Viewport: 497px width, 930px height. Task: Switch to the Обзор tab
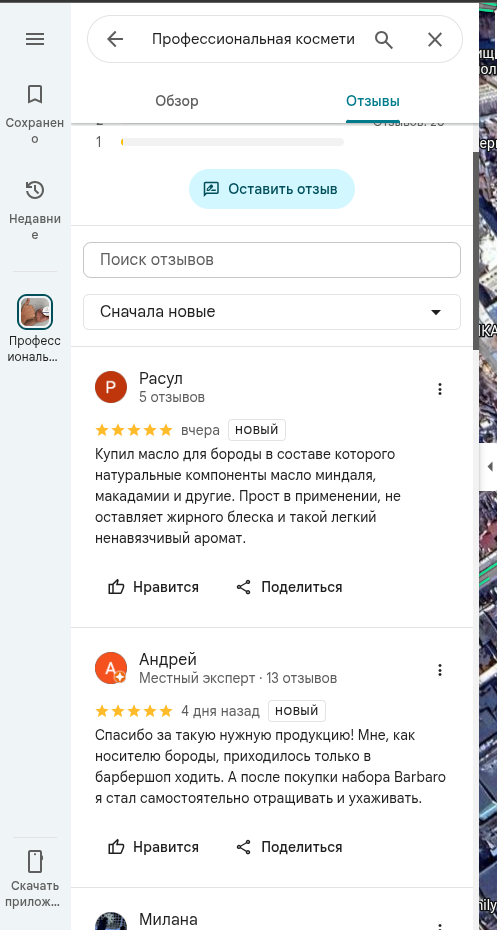[177, 101]
